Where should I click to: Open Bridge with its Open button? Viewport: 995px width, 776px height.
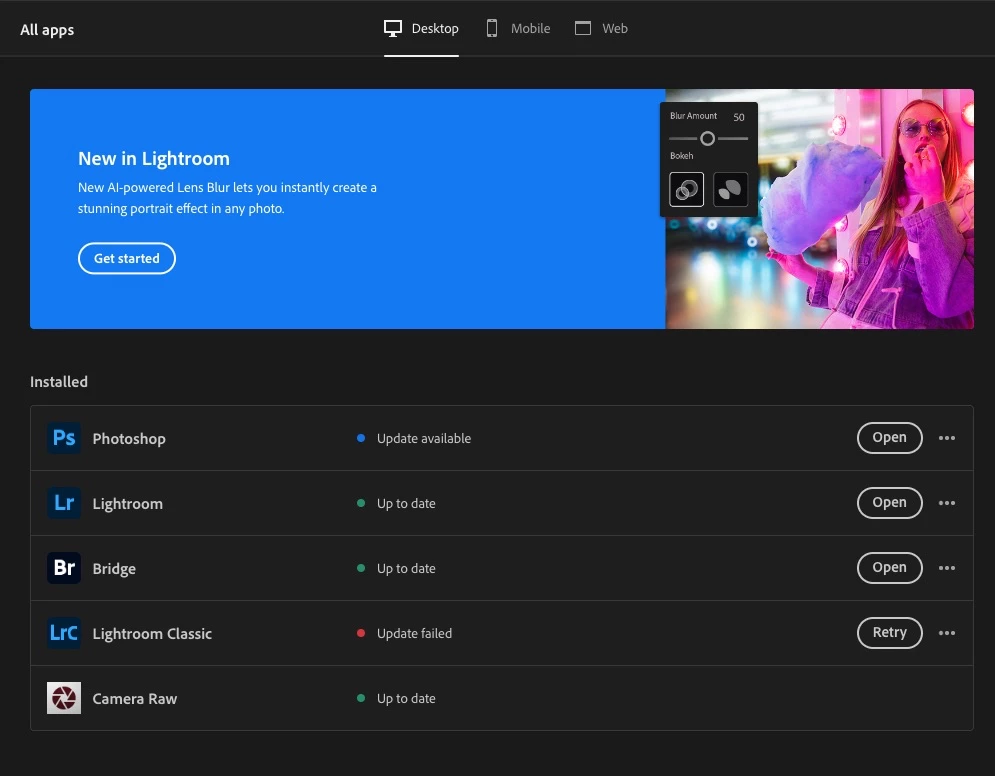tap(890, 568)
